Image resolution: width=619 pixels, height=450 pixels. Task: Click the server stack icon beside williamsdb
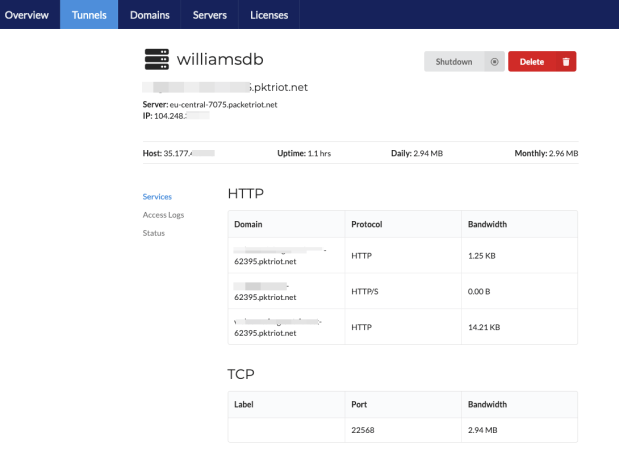(157, 60)
